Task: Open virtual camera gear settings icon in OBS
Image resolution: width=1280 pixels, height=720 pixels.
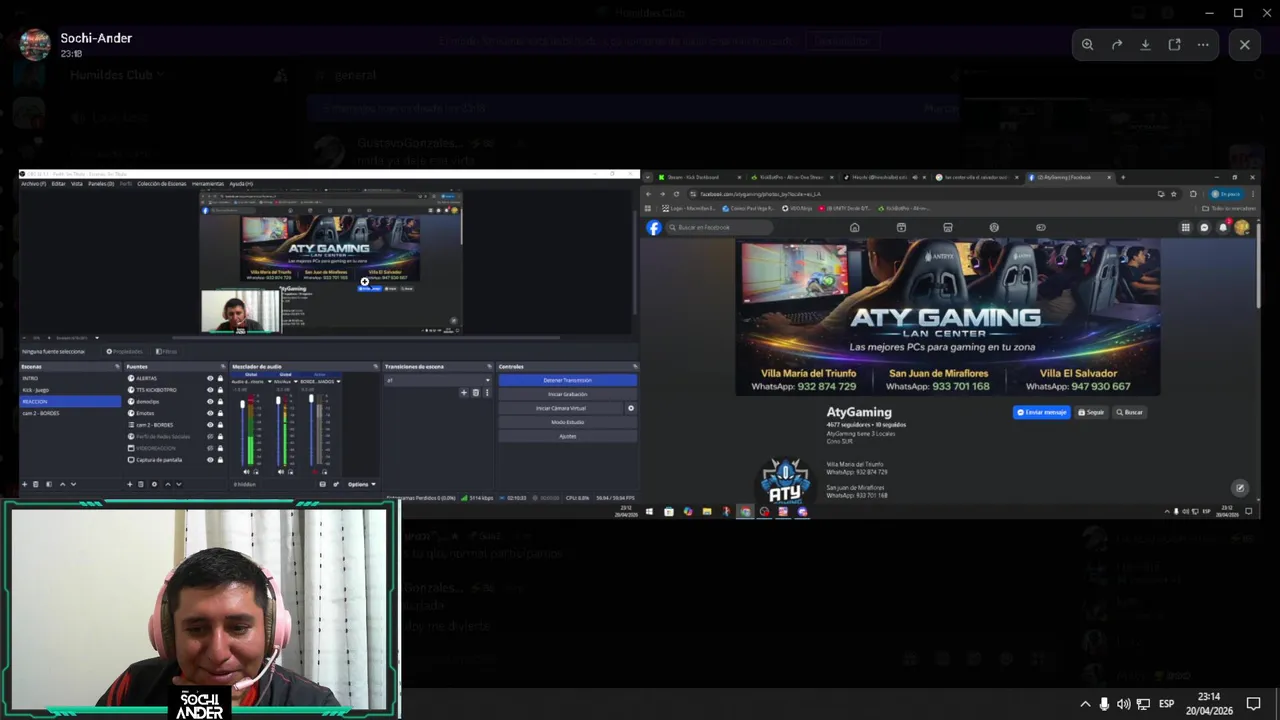Action: coord(631,408)
